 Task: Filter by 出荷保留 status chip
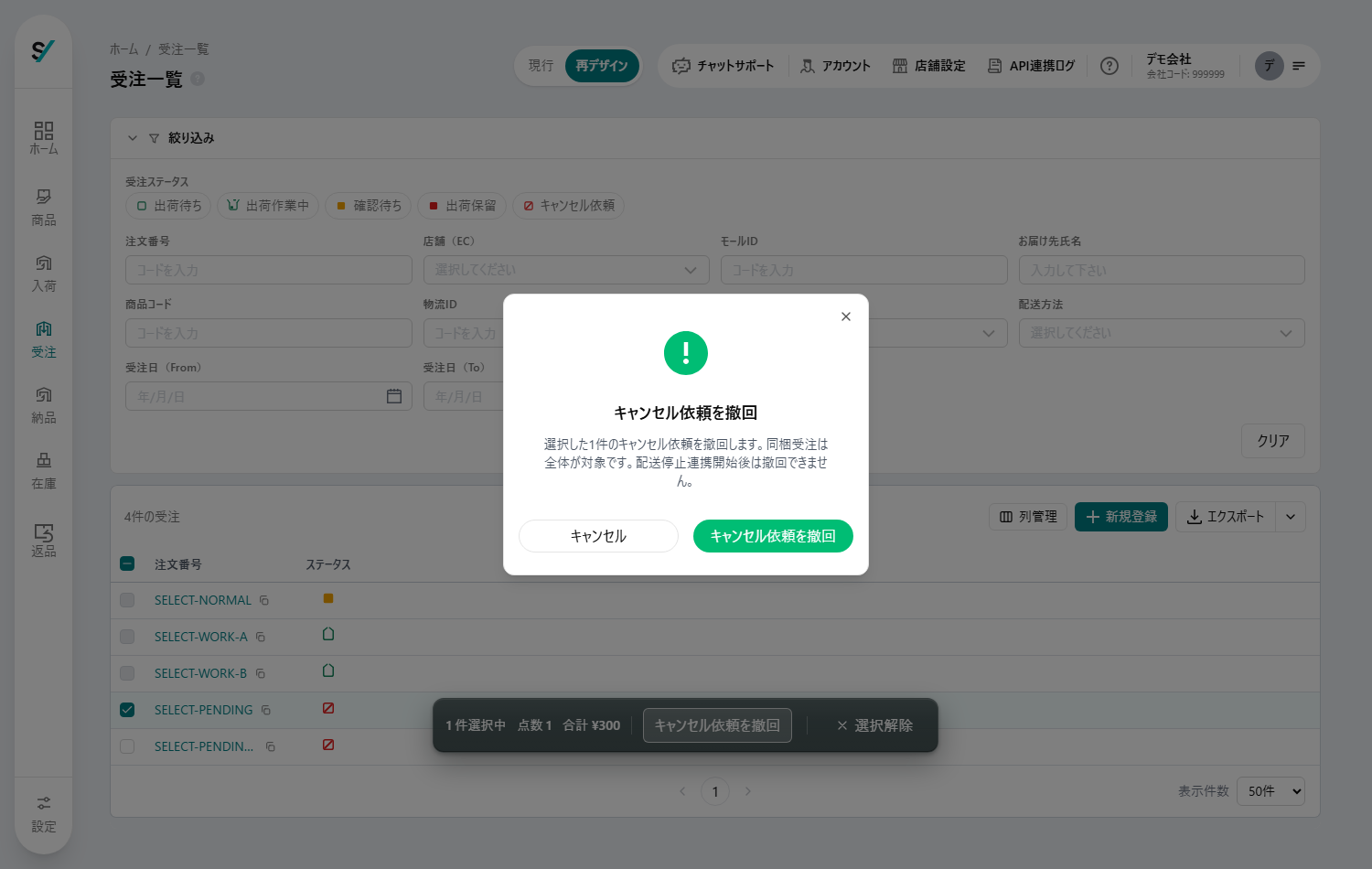[x=462, y=206]
